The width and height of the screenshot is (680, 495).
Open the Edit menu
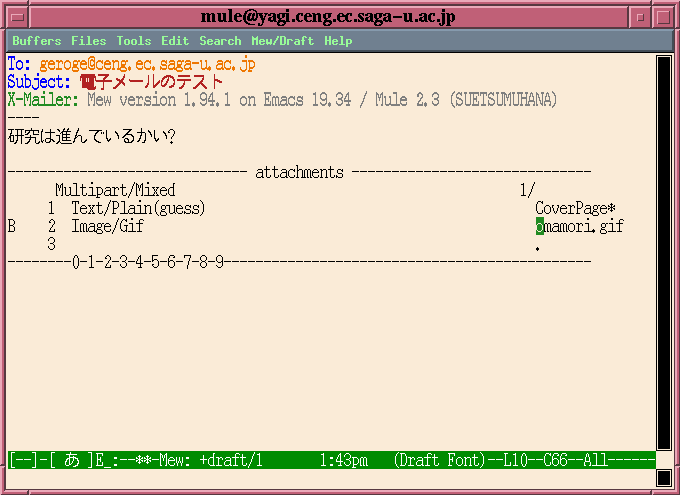coord(175,41)
